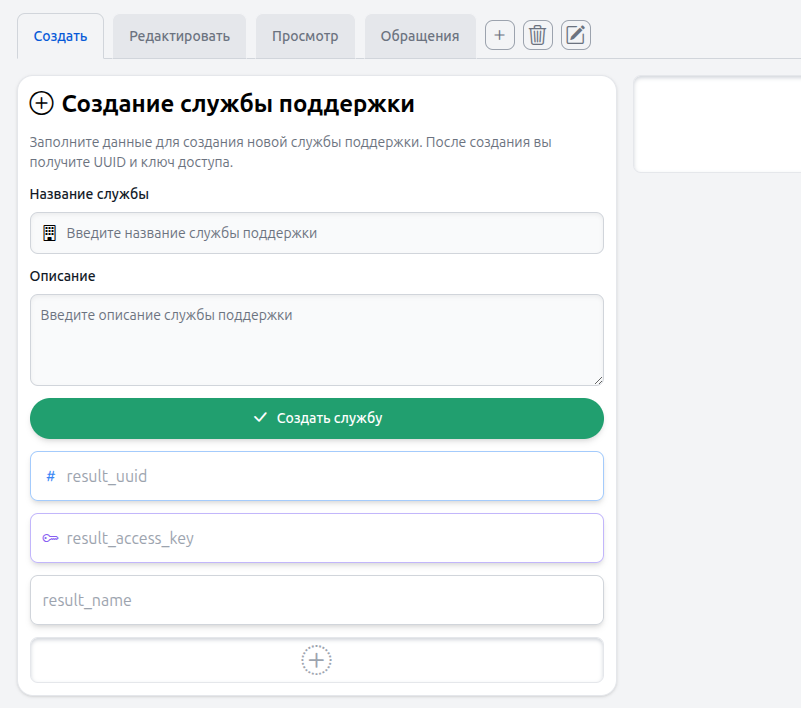This screenshot has width=801, height=708.
Task: Click the description text starting with Заполните данные
Action: [290, 152]
